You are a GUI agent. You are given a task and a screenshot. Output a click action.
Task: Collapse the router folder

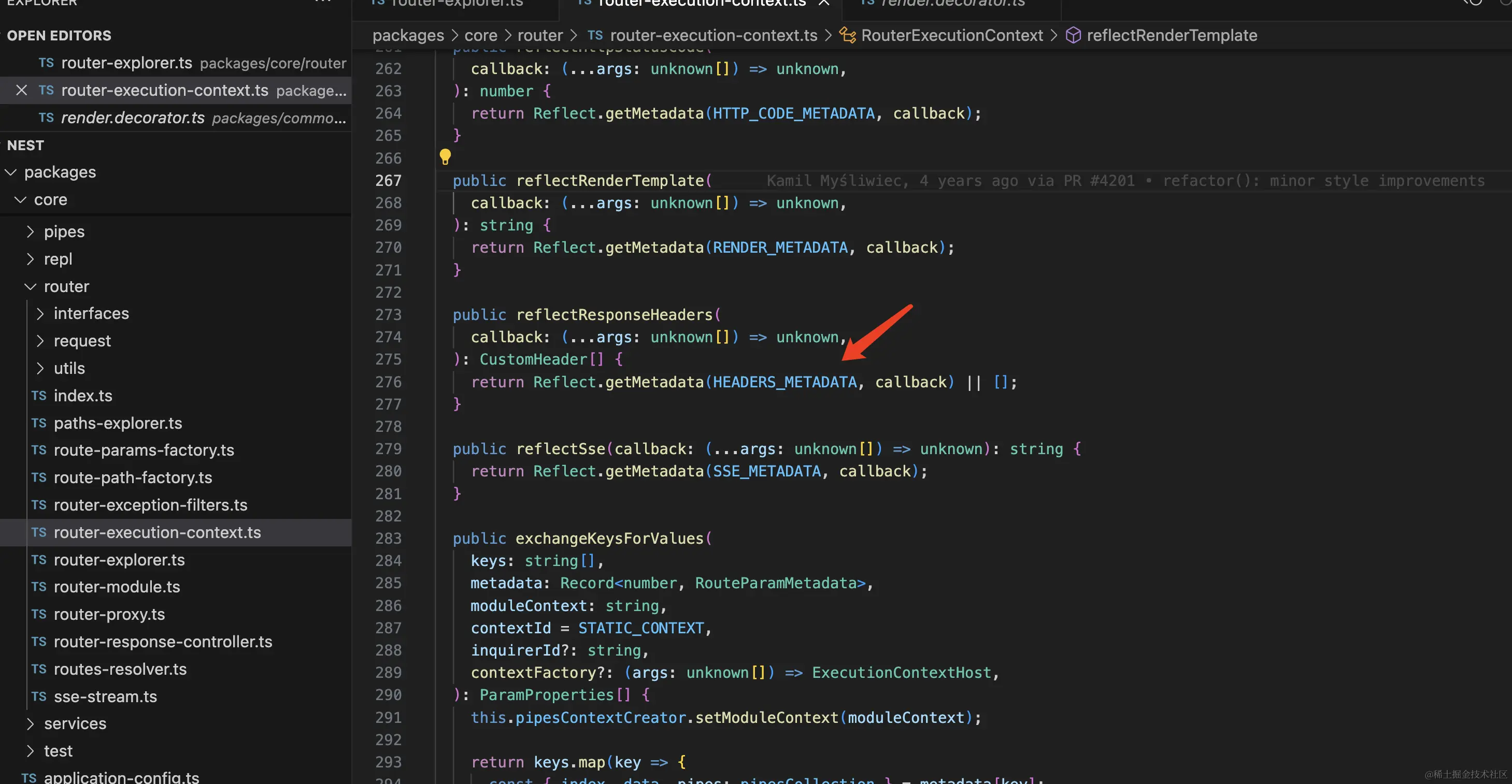[31, 287]
